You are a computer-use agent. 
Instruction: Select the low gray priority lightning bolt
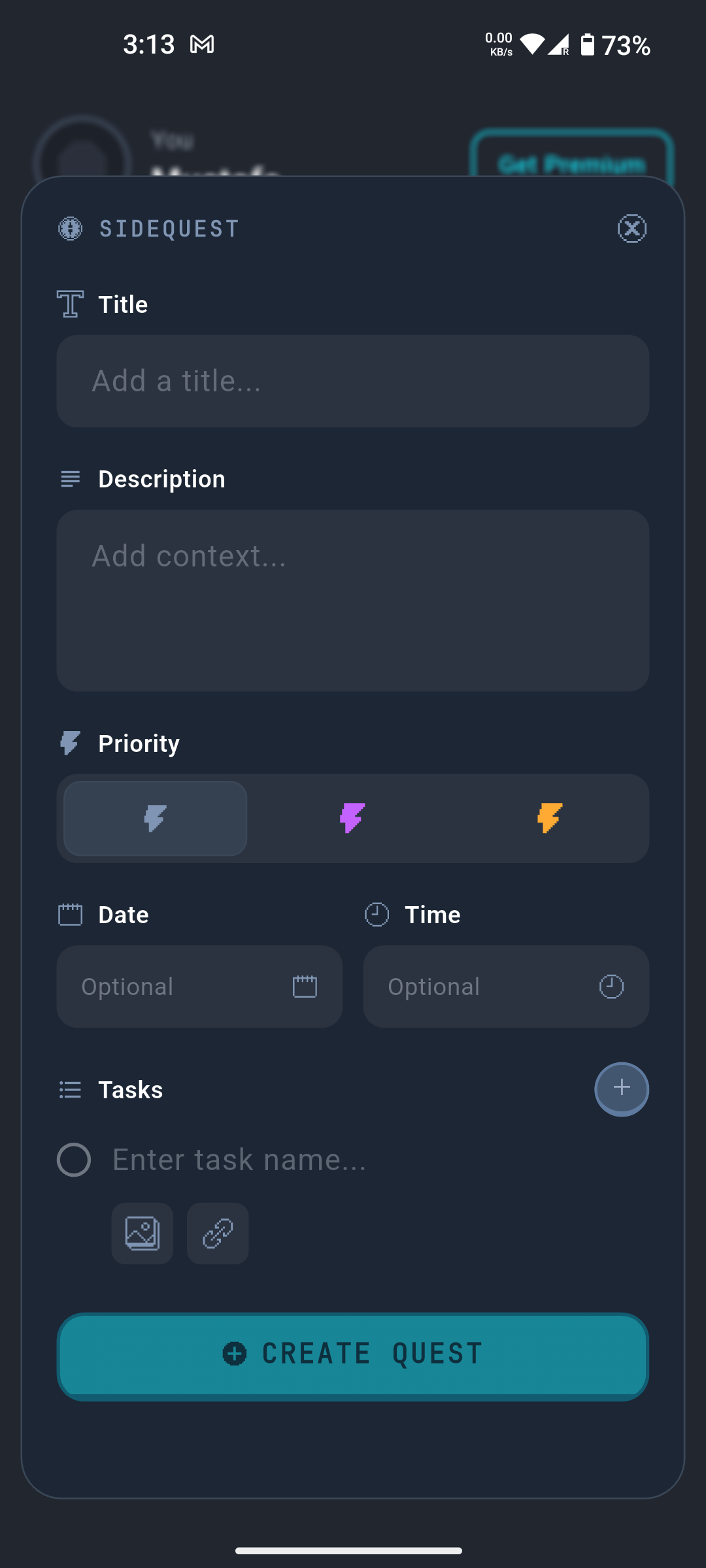click(154, 818)
